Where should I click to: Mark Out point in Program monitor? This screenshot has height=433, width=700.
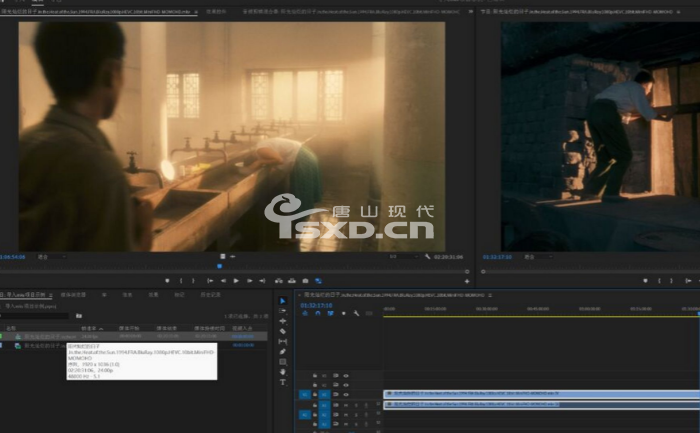point(671,281)
